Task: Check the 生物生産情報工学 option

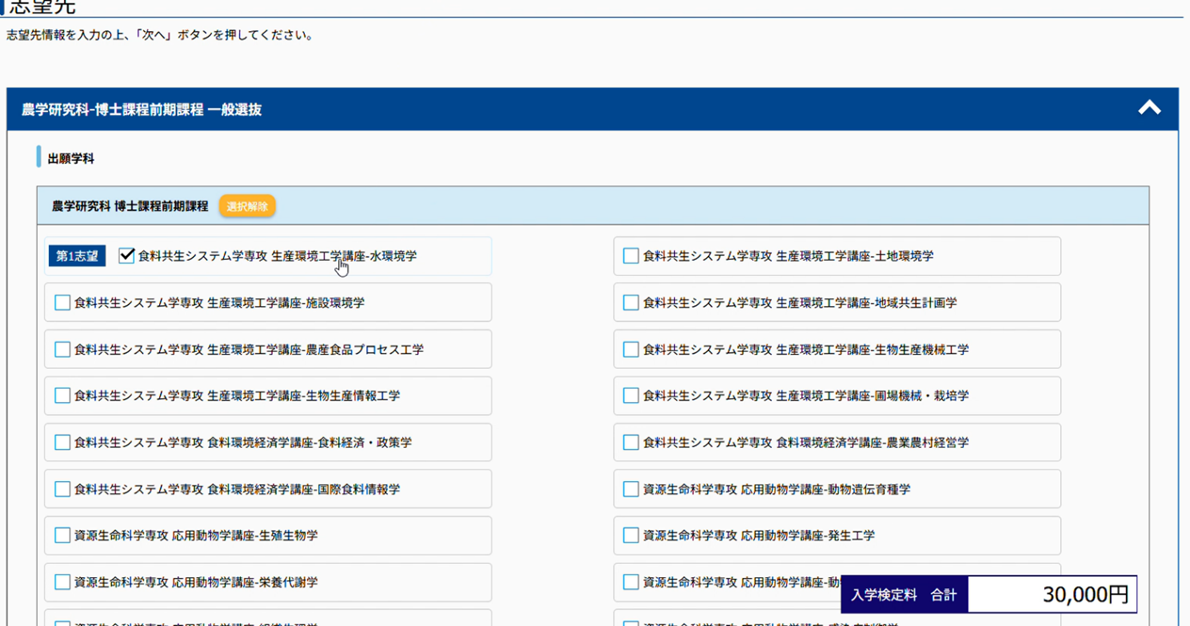Action: [63, 396]
